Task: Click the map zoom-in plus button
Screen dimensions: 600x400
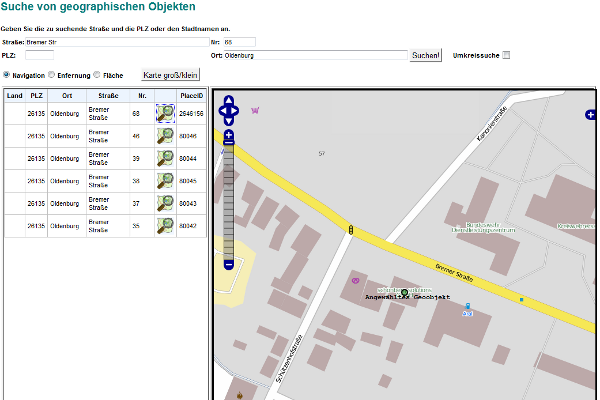Action: click(229, 135)
